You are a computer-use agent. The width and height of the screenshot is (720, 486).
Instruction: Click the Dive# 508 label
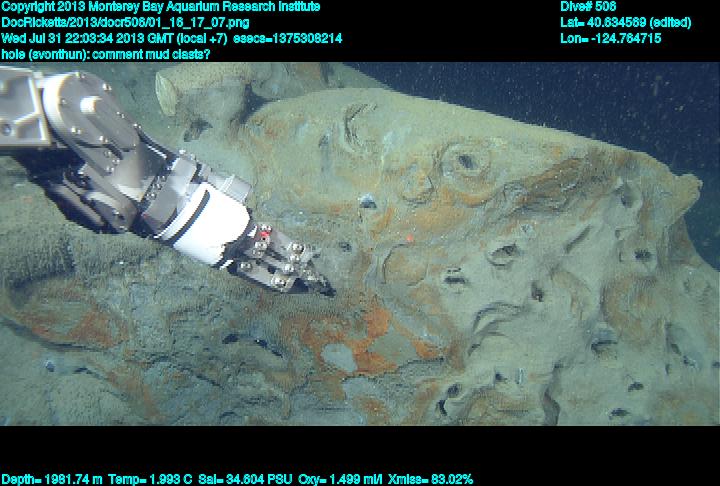click(x=588, y=7)
